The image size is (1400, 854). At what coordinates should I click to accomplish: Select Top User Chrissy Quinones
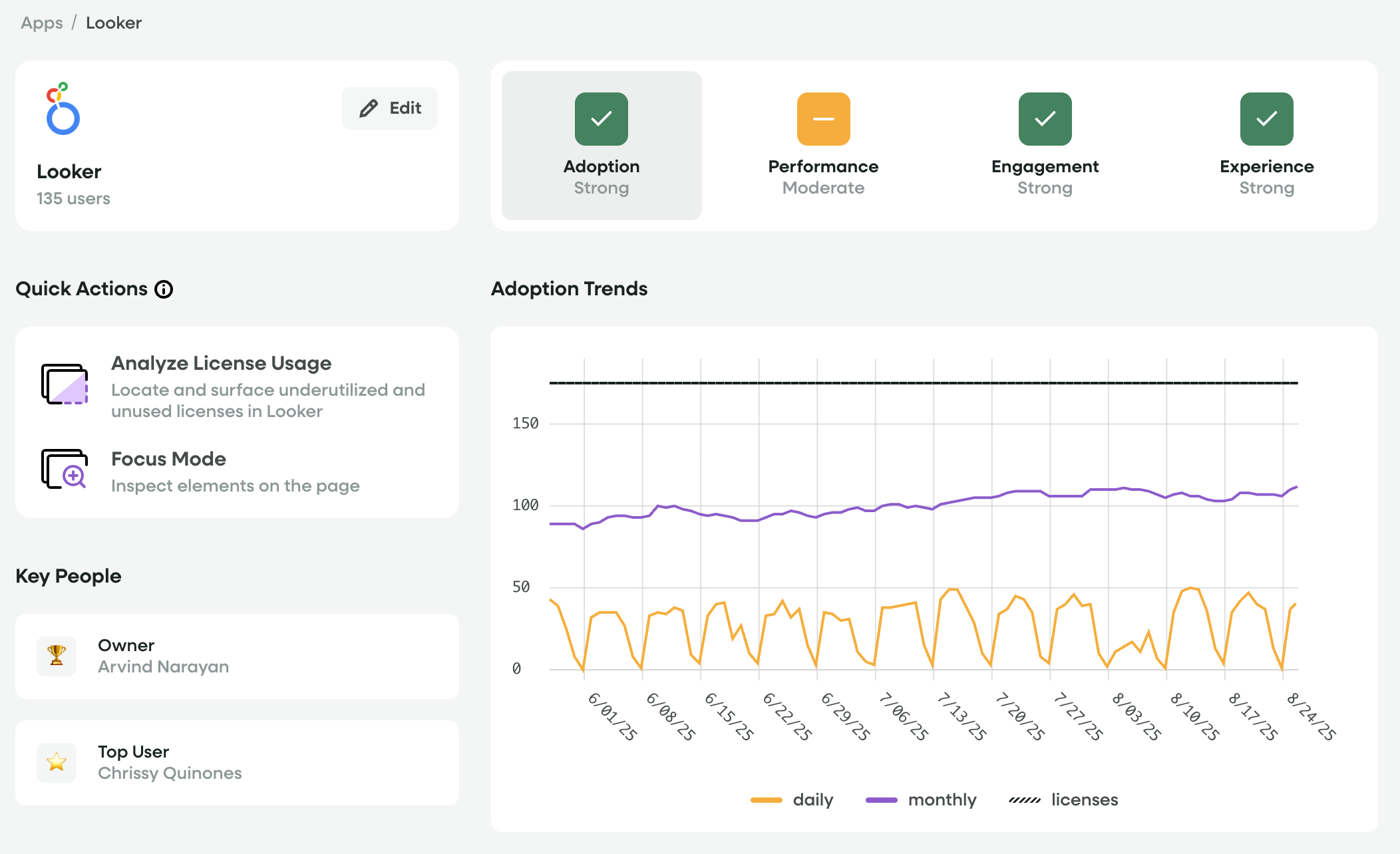click(x=236, y=762)
